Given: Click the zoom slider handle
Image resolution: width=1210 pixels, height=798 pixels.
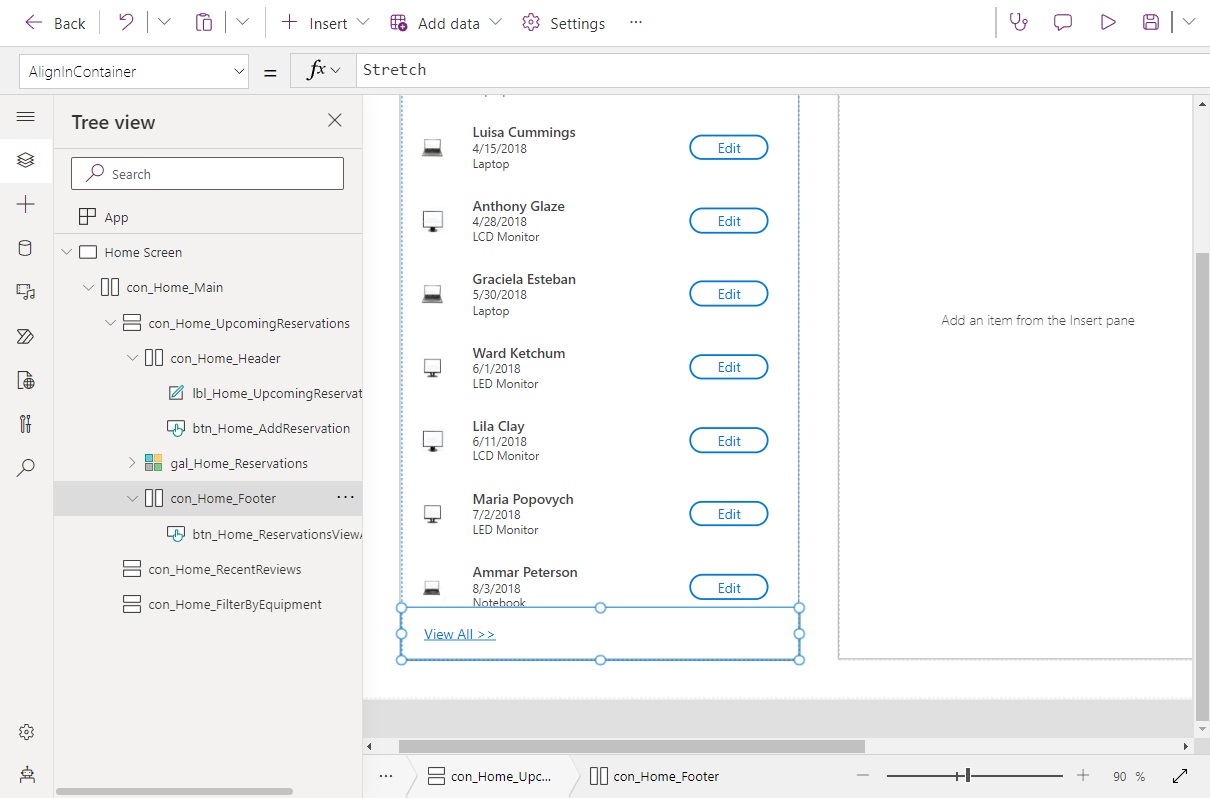Looking at the screenshot, I should point(968,775).
